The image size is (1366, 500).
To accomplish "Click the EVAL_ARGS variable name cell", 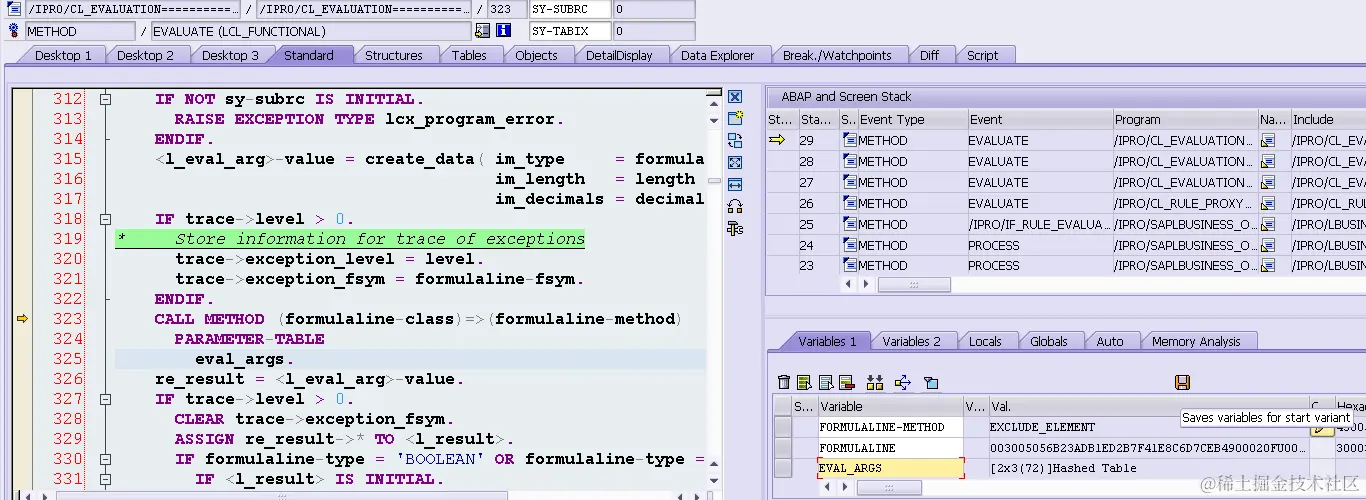I will point(890,468).
